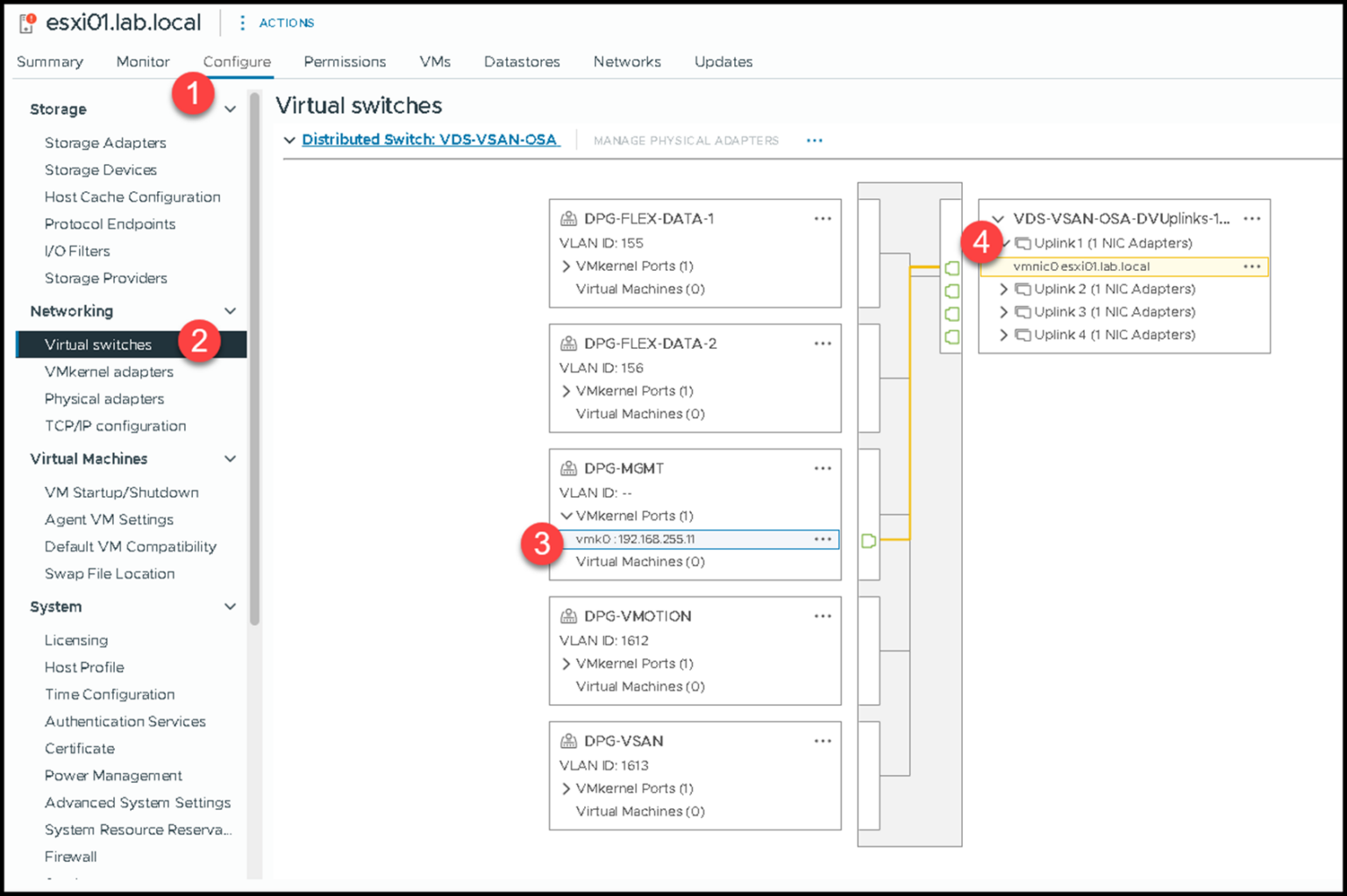1347x896 pixels.
Task: Select VMkernel adapters in the navigation pane
Action: coord(109,371)
